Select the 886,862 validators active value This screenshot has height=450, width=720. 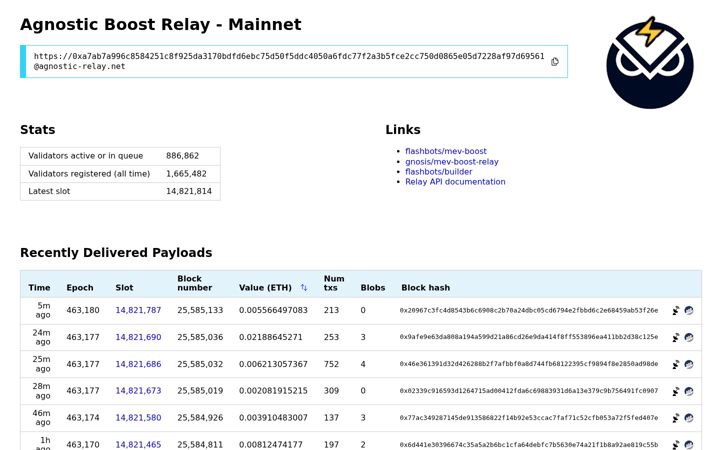(x=182, y=156)
